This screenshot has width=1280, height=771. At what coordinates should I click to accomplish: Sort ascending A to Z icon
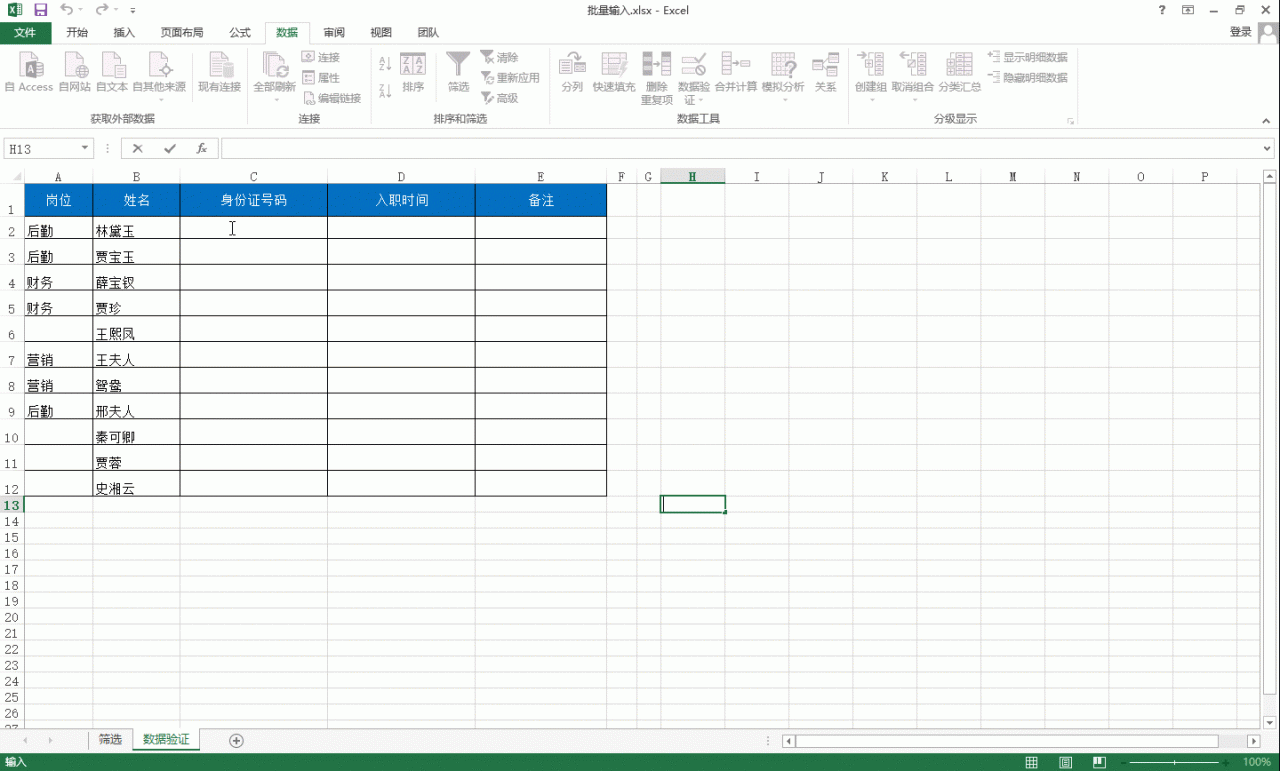[x=385, y=64]
